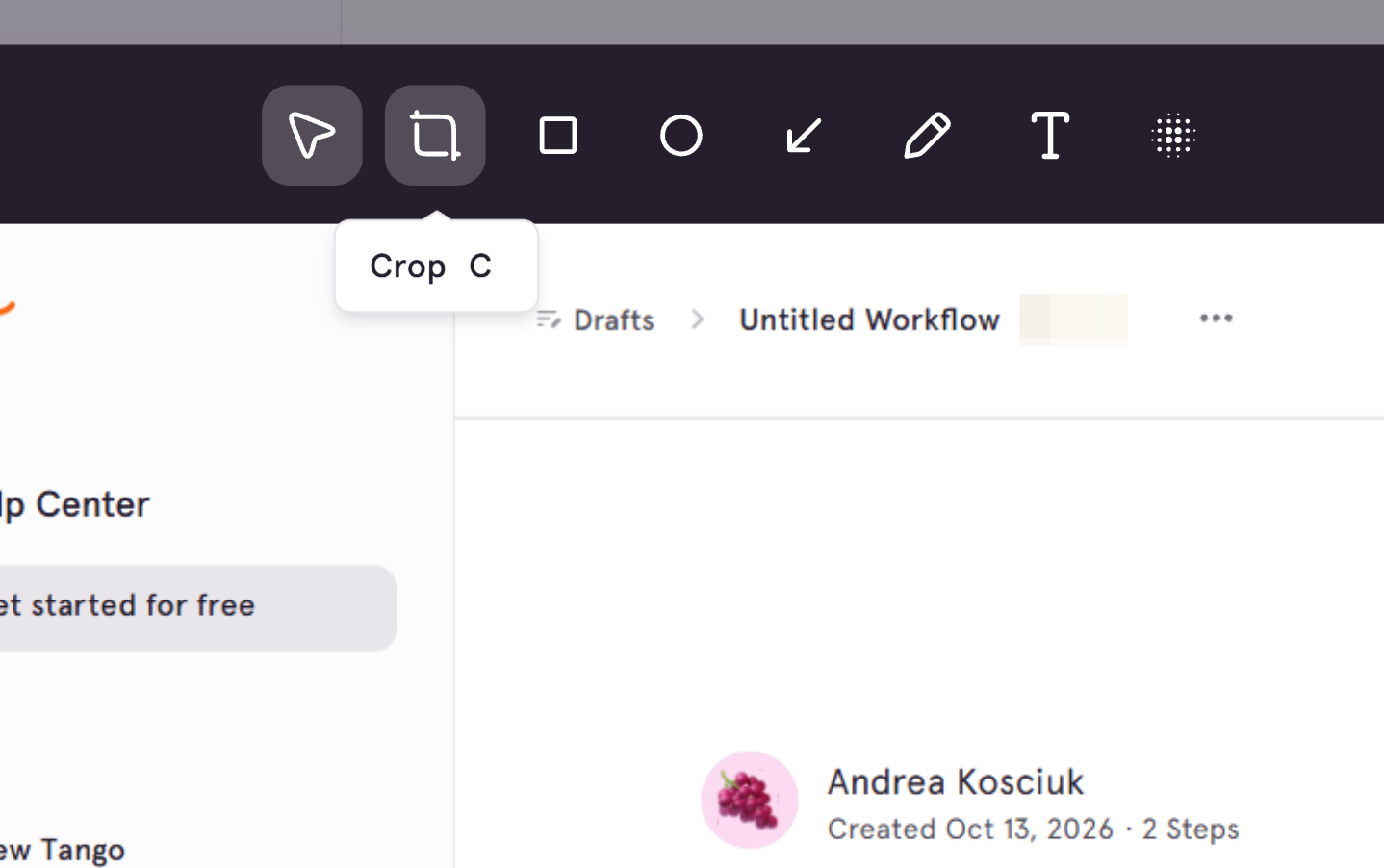Image resolution: width=1384 pixels, height=868 pixels.
Task: Open the Help Center link
Action: coord(74,504)
